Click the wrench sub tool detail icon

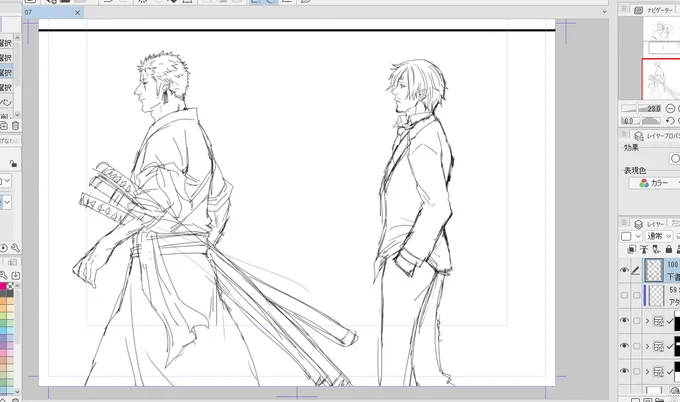(15, 248)
